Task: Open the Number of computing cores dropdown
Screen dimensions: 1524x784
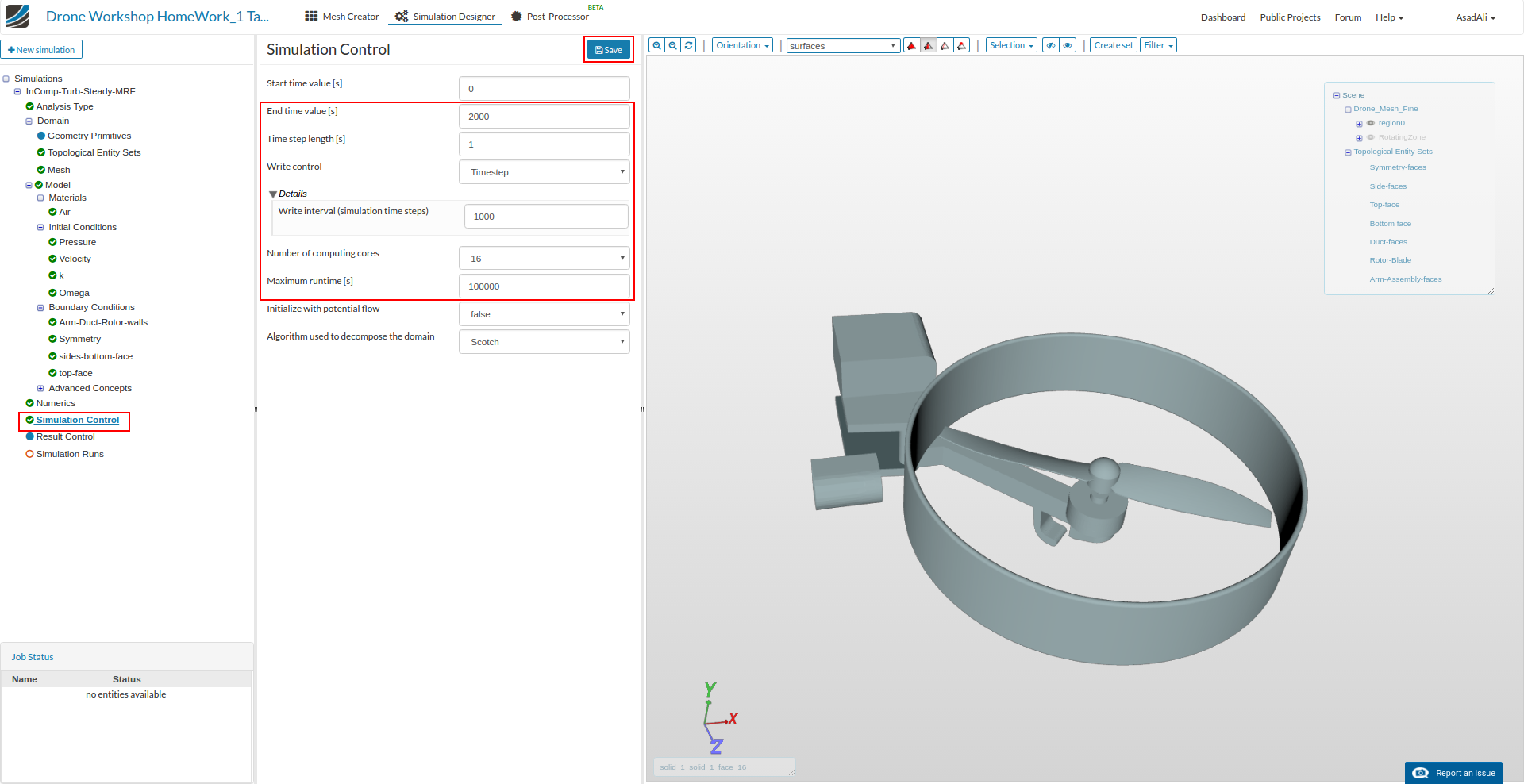Action: [x=544, y=259]
